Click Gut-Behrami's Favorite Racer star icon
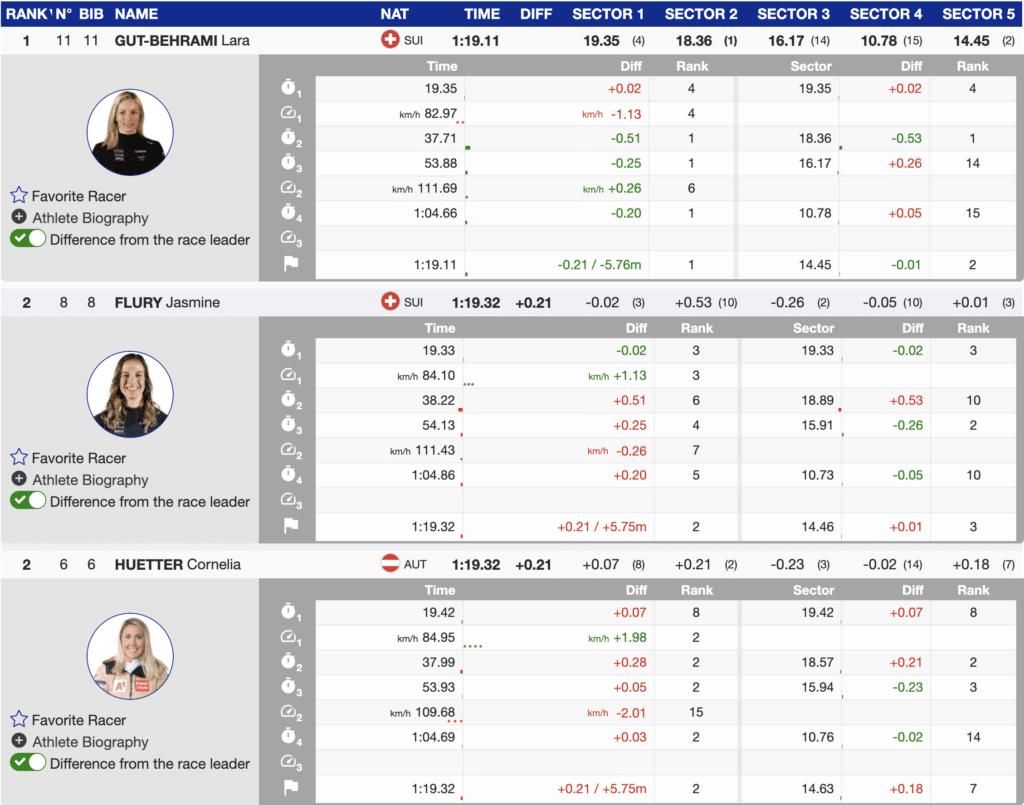 click(x=19, y=196)
